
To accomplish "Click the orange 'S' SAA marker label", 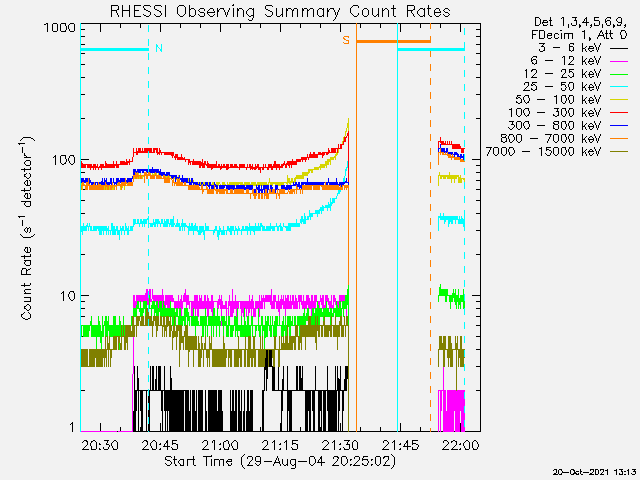I will click(346, 40).
